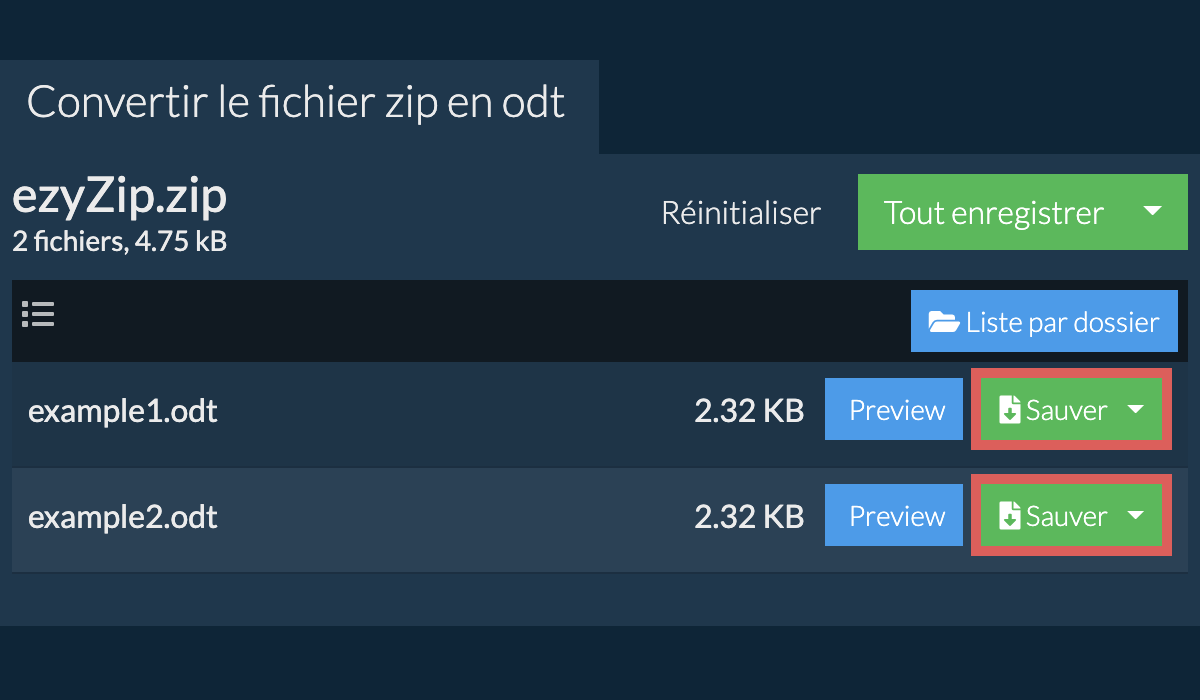
Task: Preview the file example1.odt
Action: click(x=893, y=409)
